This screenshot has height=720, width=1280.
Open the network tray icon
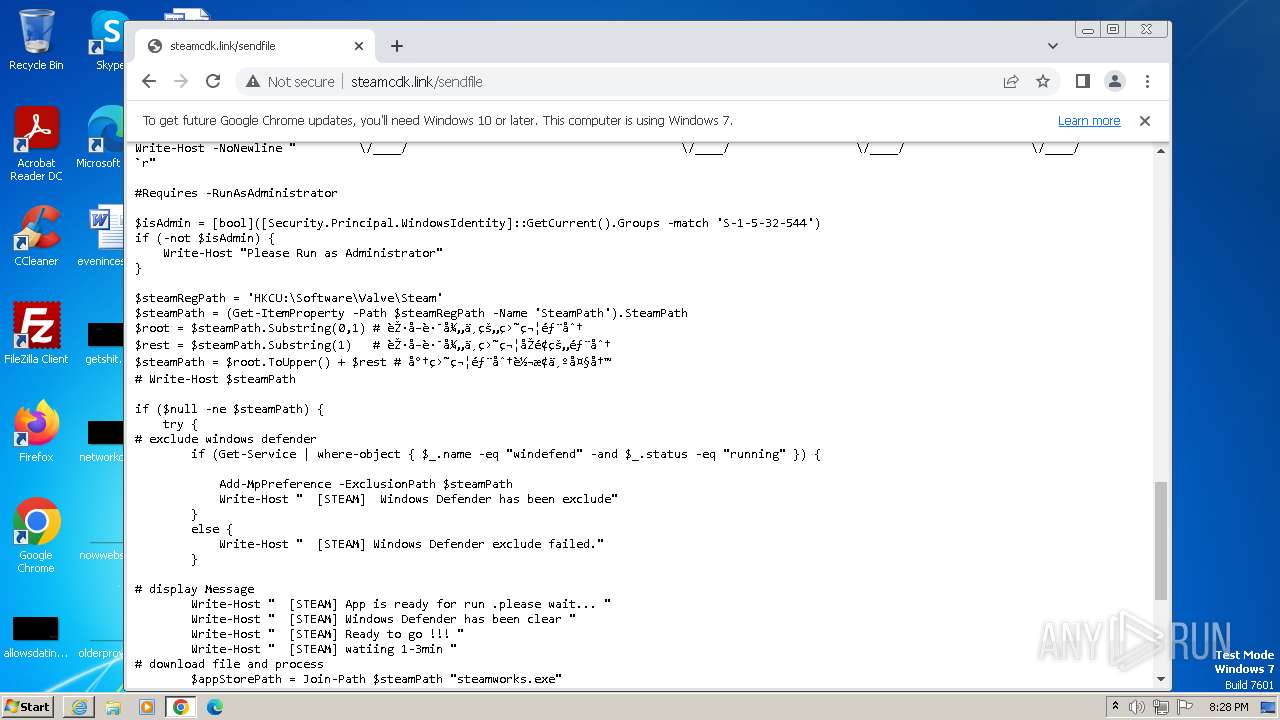(1161, 707)
